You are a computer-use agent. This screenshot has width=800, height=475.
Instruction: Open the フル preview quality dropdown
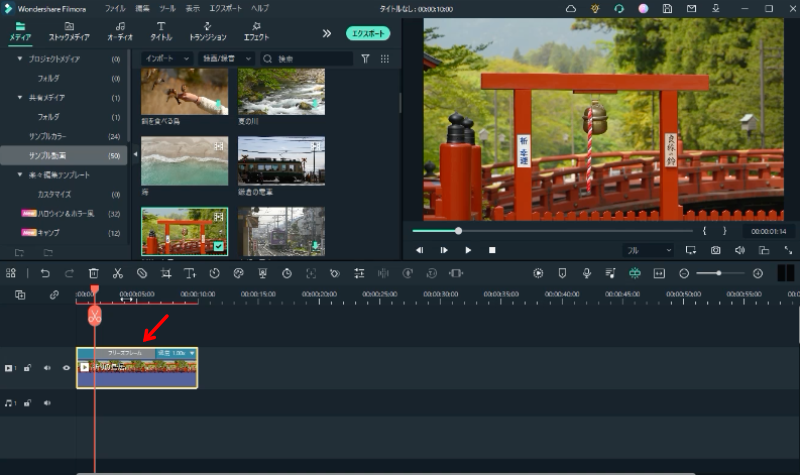(x=648, y=251)
